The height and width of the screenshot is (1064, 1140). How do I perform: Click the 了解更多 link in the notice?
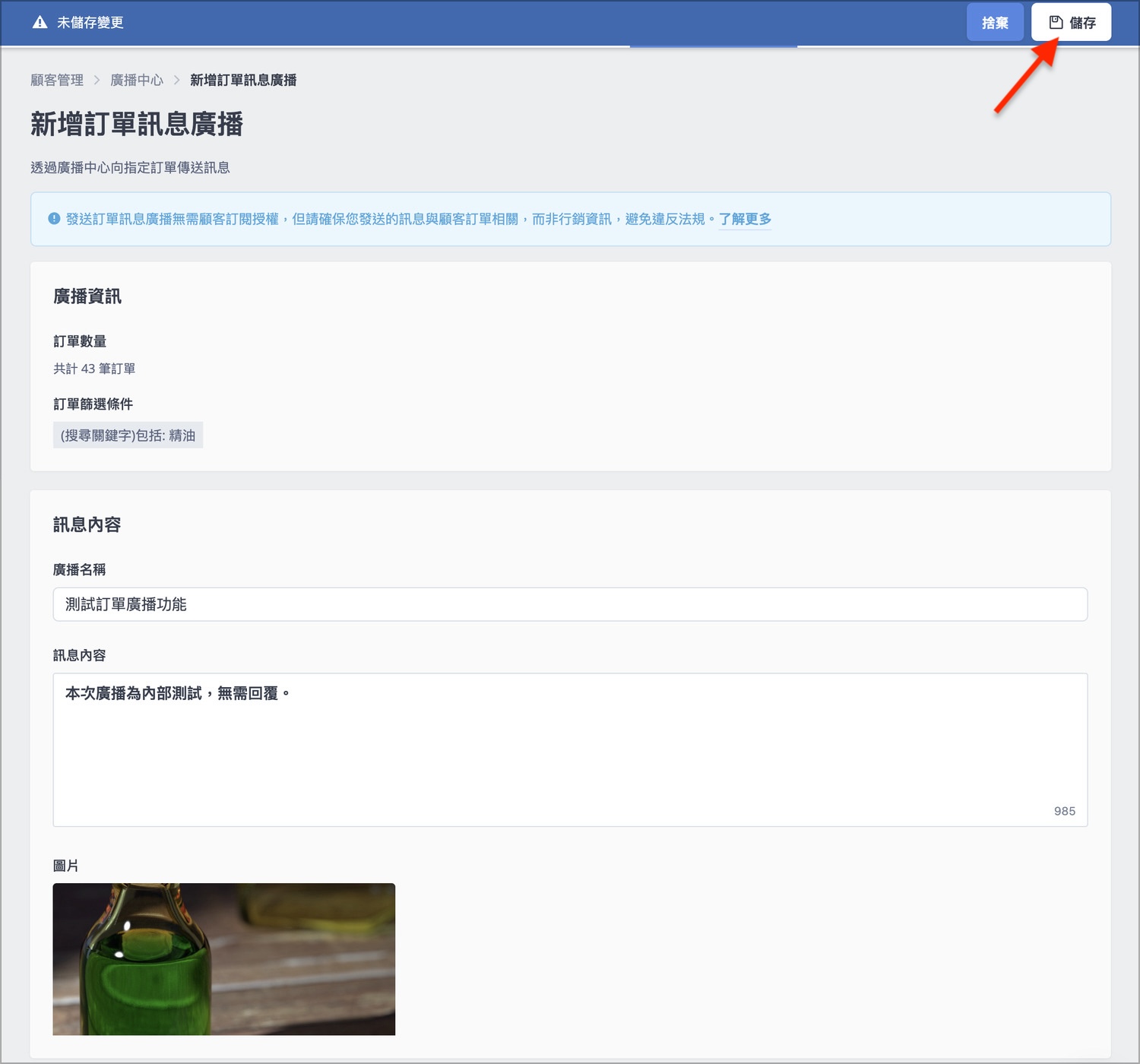[745, 219]
